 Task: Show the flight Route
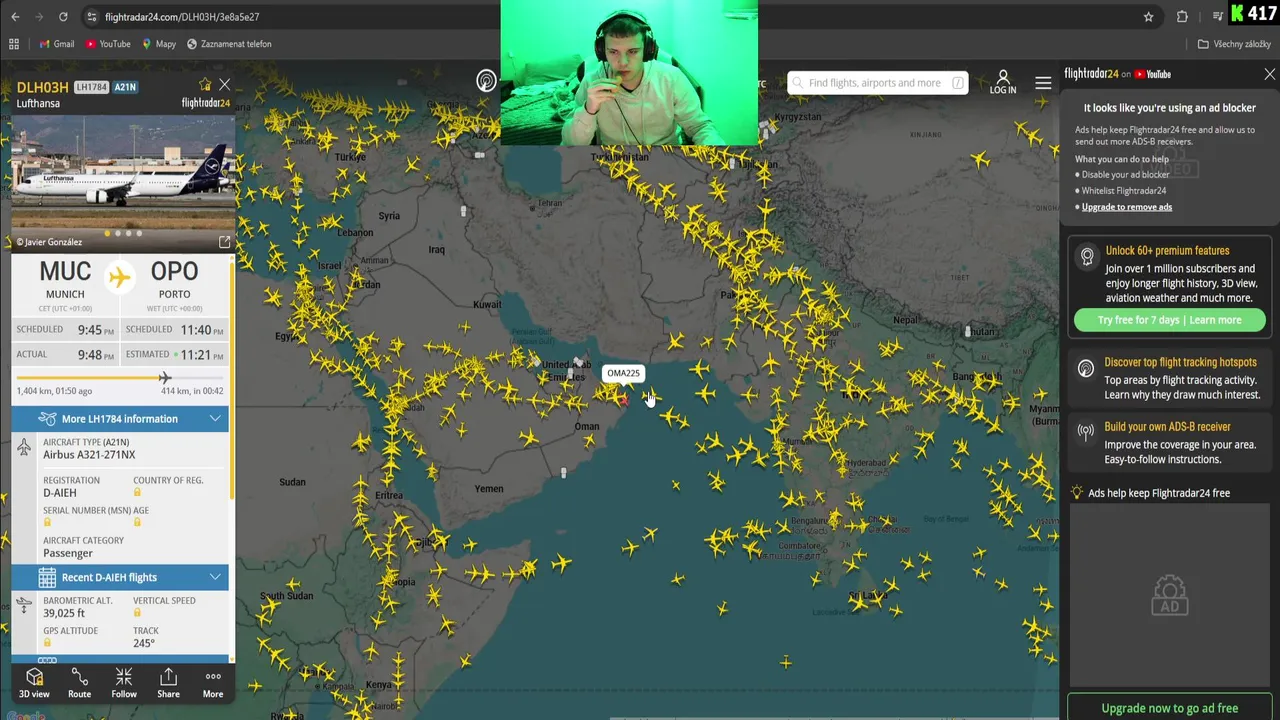pos(79,684)
